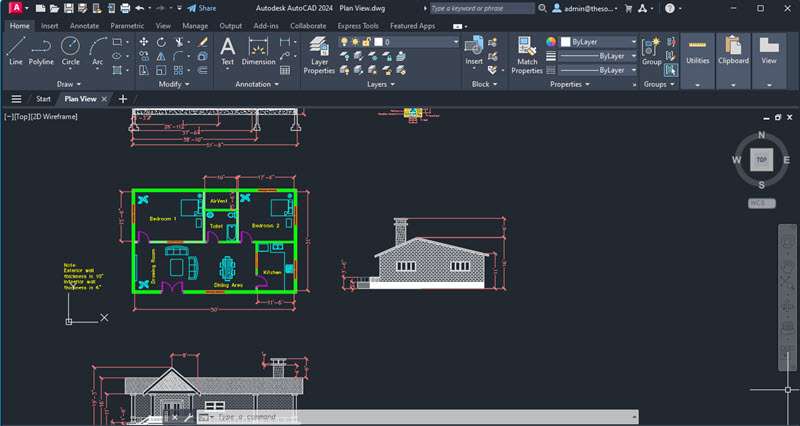
Task: Click the Share button
Action: [201, 7]
